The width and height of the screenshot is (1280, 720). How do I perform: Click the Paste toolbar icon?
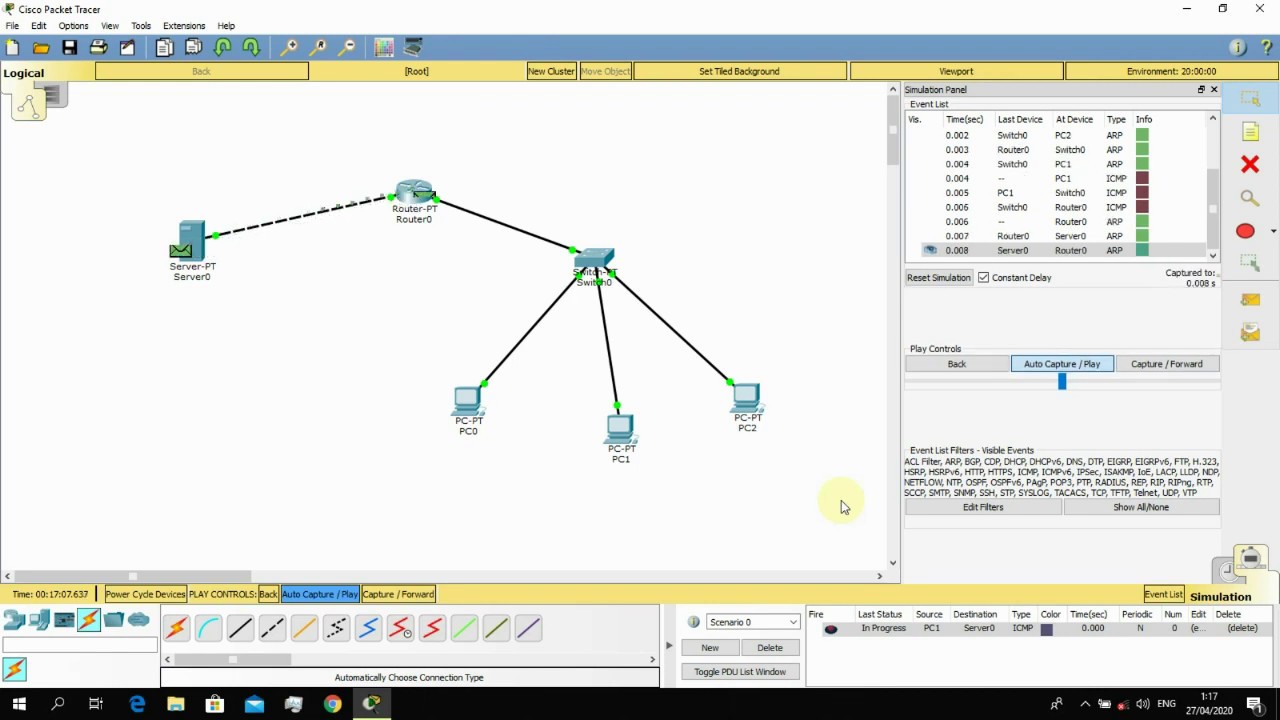coord(194,47)
